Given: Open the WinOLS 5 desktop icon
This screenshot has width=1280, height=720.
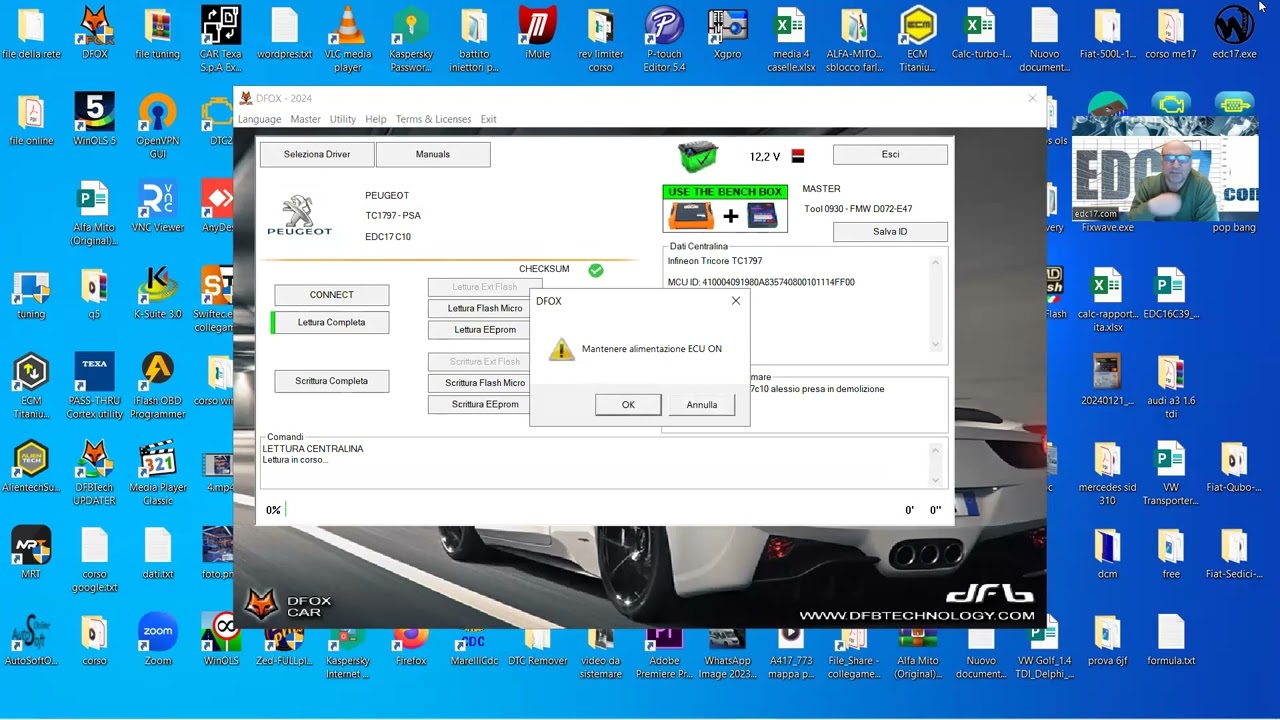Looking at the screenshot, I should (95, 120).
